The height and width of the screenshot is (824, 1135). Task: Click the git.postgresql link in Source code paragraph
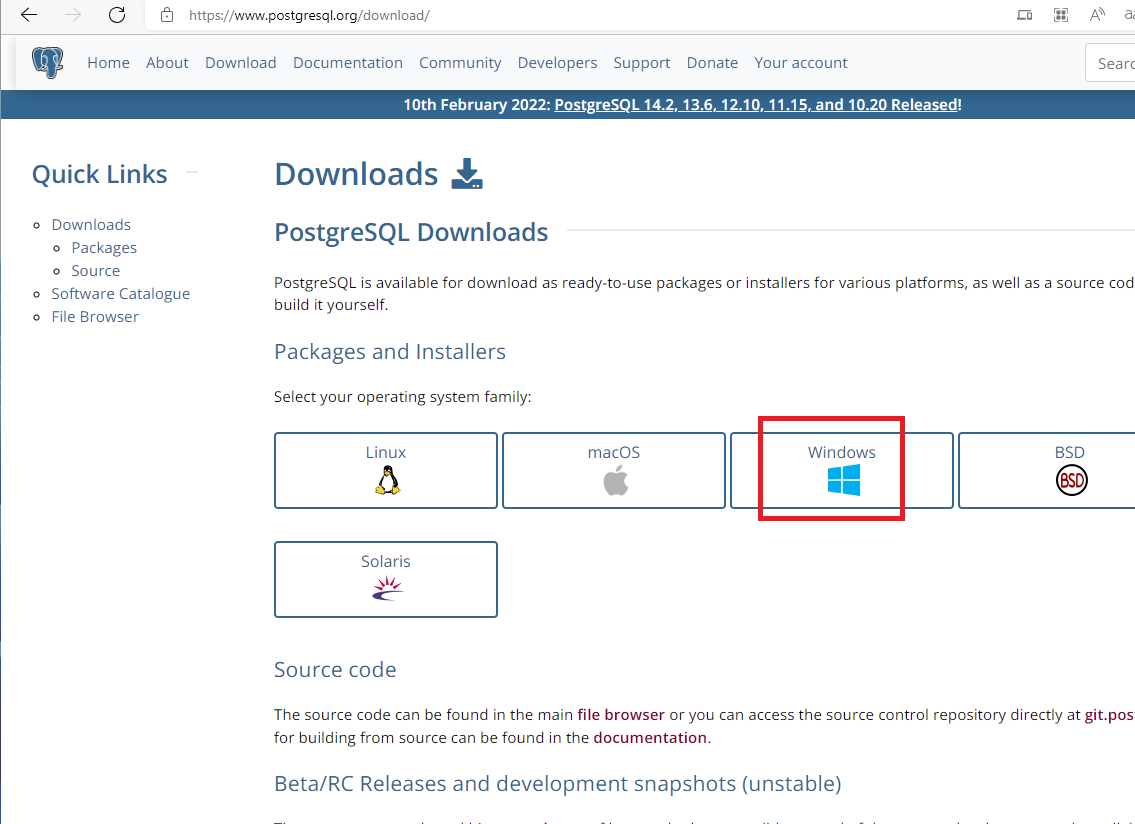1109,715
